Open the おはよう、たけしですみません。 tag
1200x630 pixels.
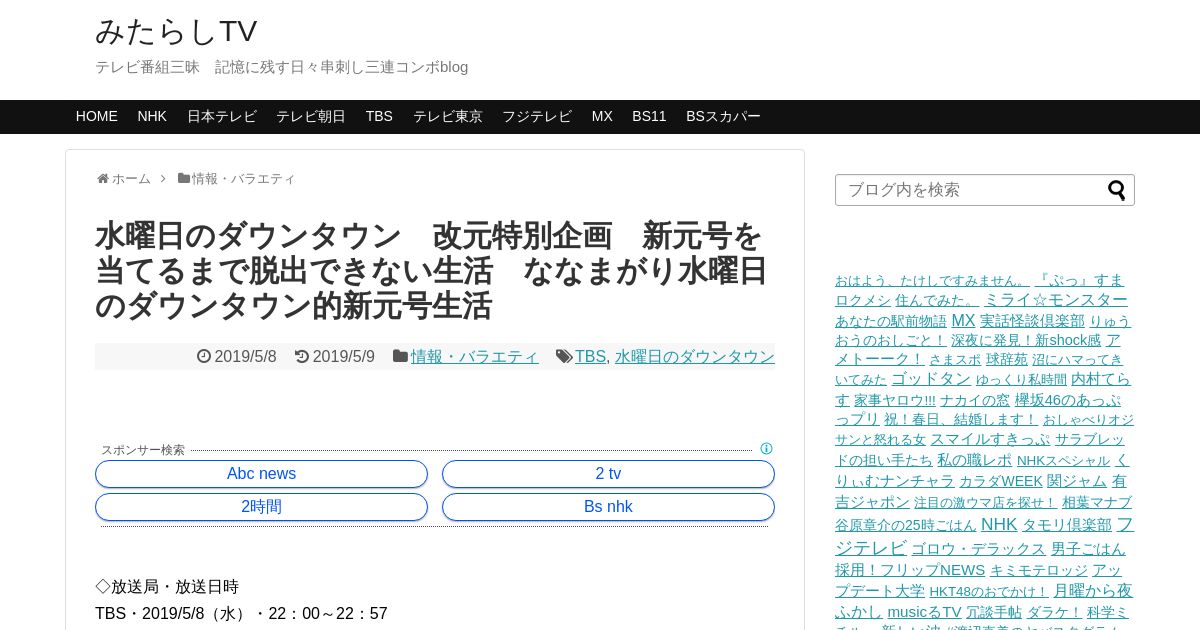pos(932,280)
